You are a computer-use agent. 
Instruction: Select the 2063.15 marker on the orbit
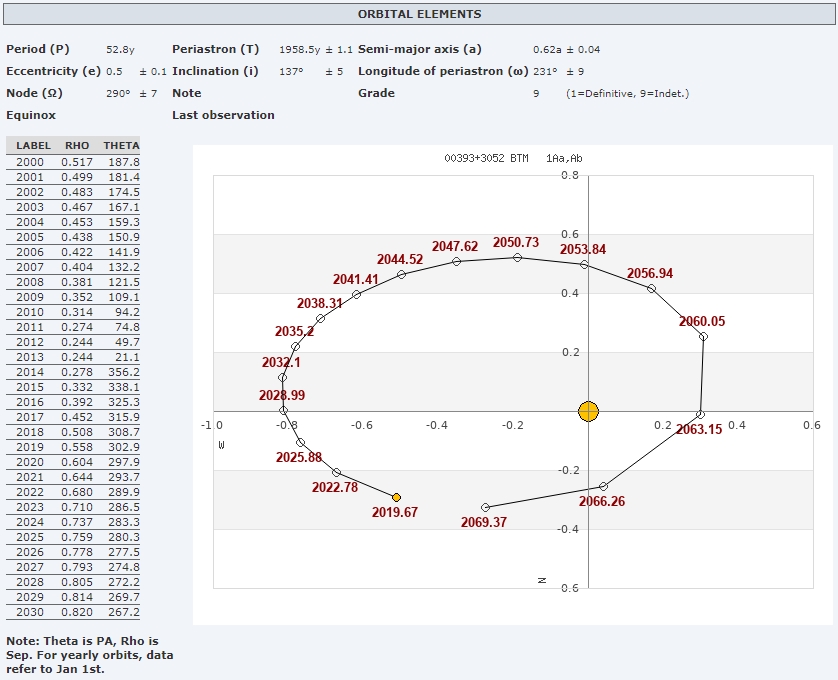pos(700,415)
